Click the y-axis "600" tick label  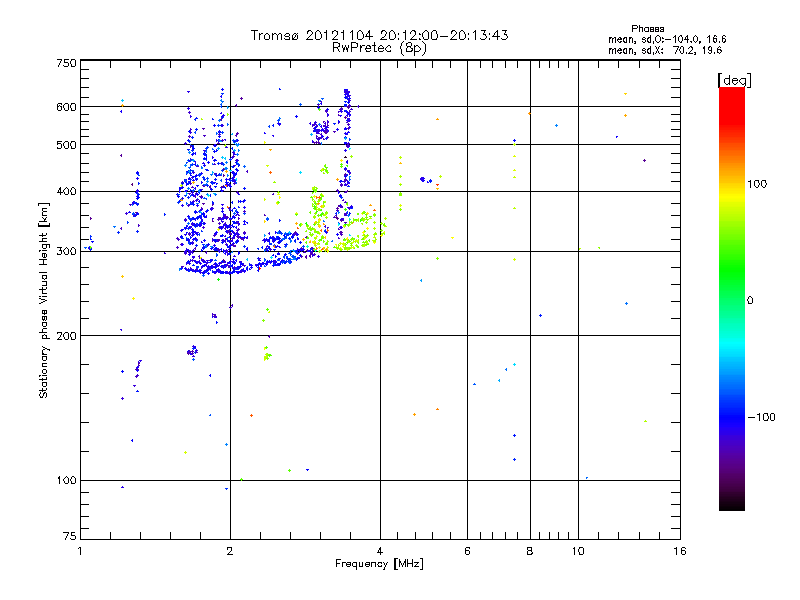[x=66, y=107]
